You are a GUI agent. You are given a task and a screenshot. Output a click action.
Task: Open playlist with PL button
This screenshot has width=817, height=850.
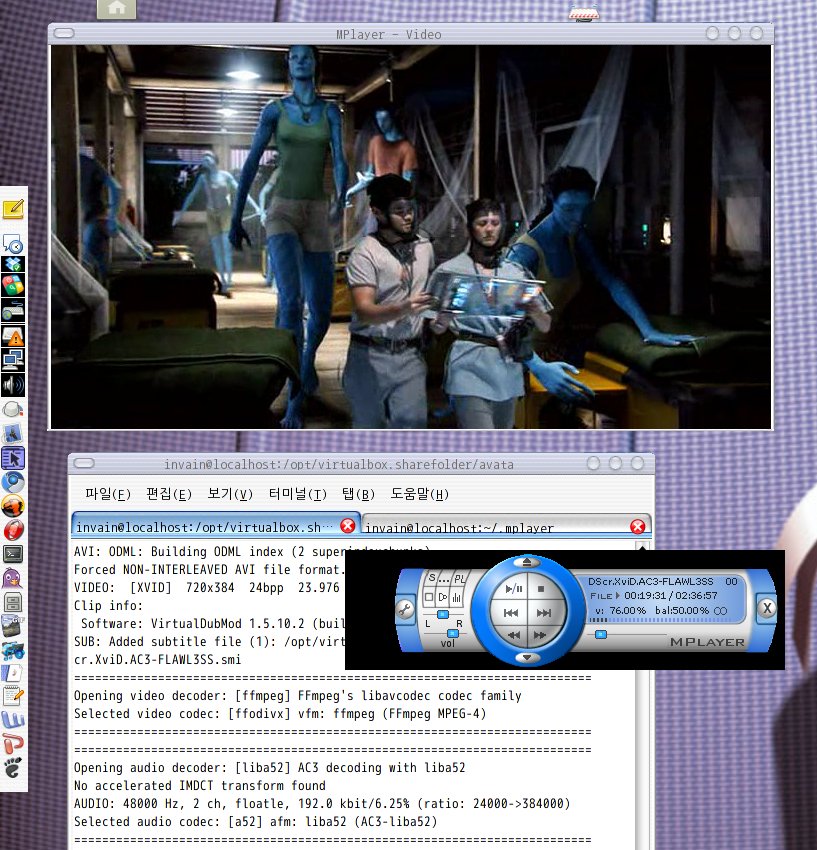click(x=459, y=578)
